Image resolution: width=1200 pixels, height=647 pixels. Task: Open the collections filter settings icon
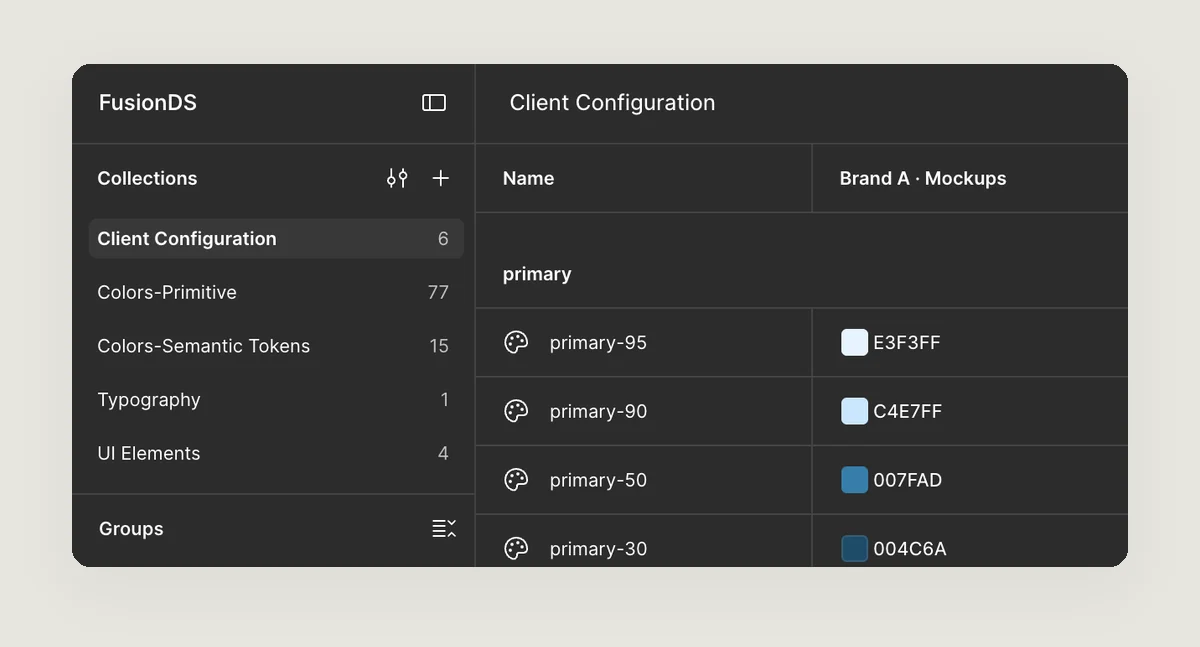397,178
